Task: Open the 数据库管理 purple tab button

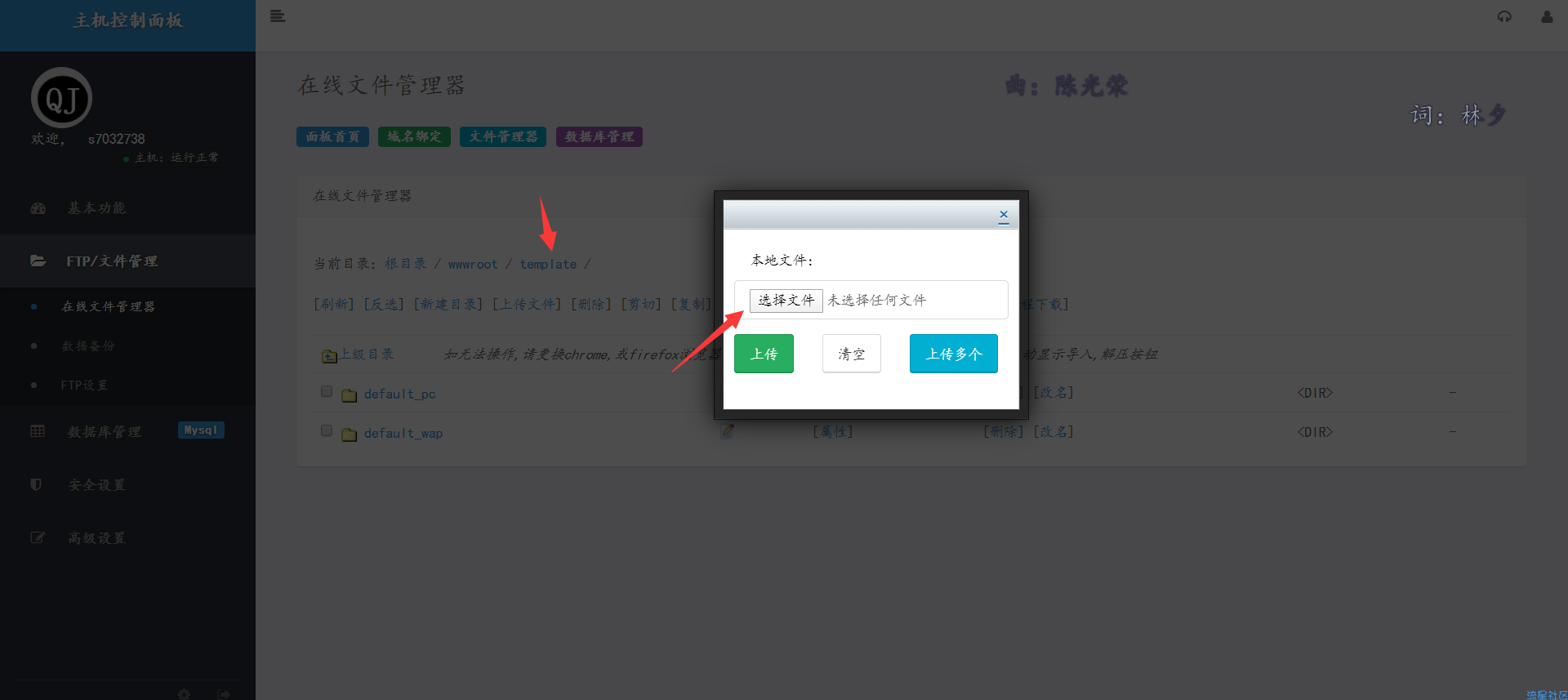Action: [x=599, y=136]
